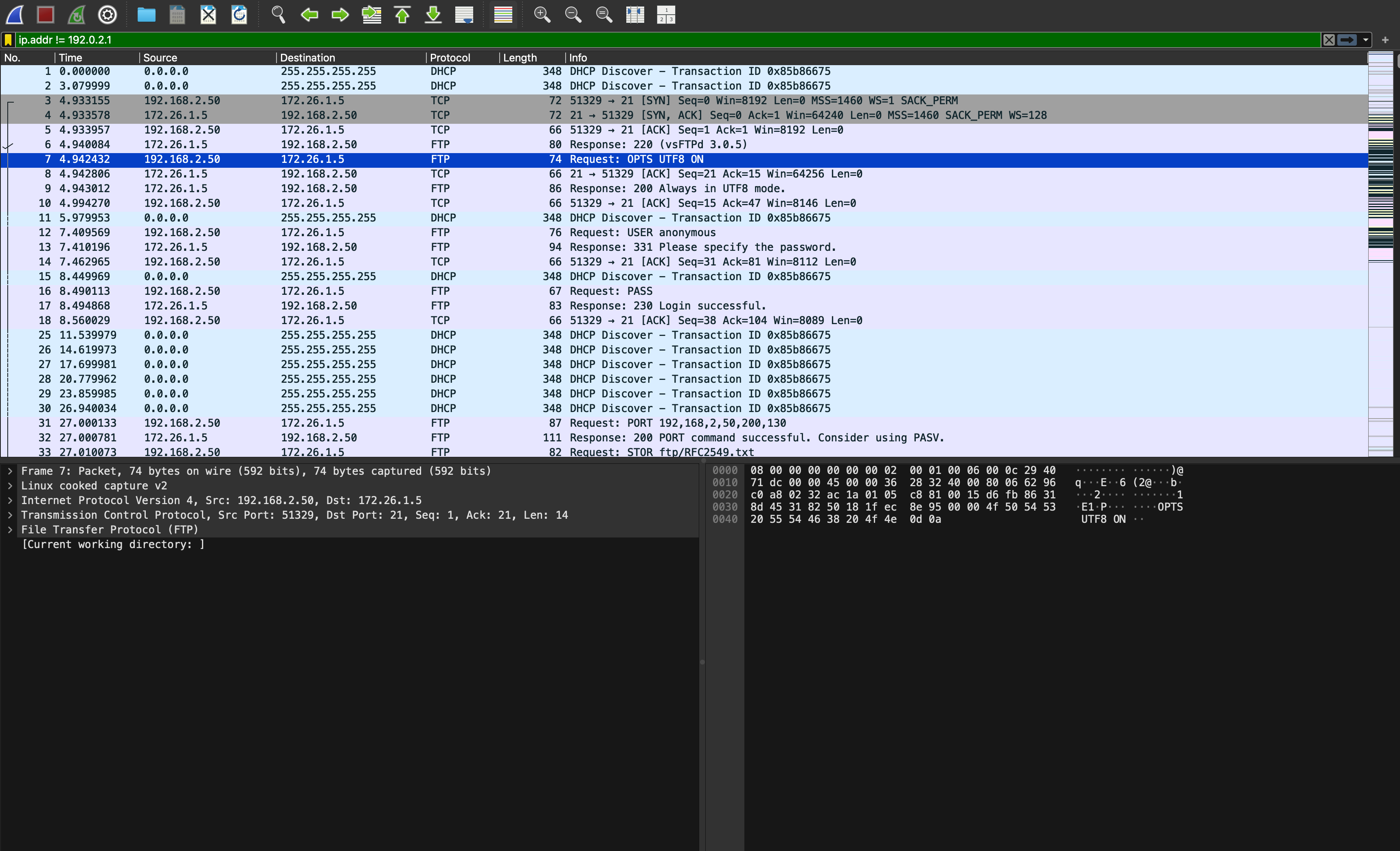Toggle packet list colorization
Image resolution: width=1400 pixels, height=851 pixels.
[x=503, y=15]
